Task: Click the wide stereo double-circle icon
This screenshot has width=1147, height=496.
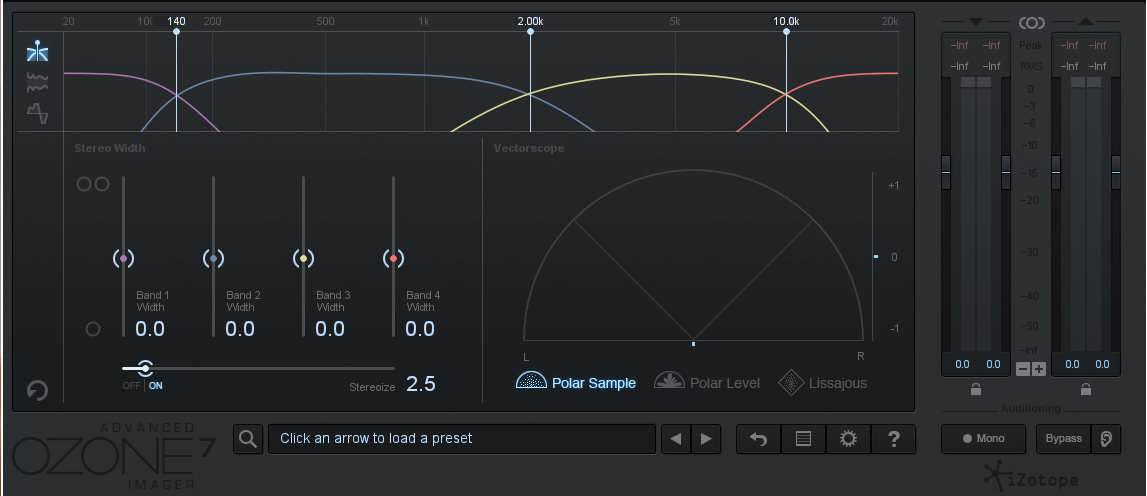Action: pos(93,184)
